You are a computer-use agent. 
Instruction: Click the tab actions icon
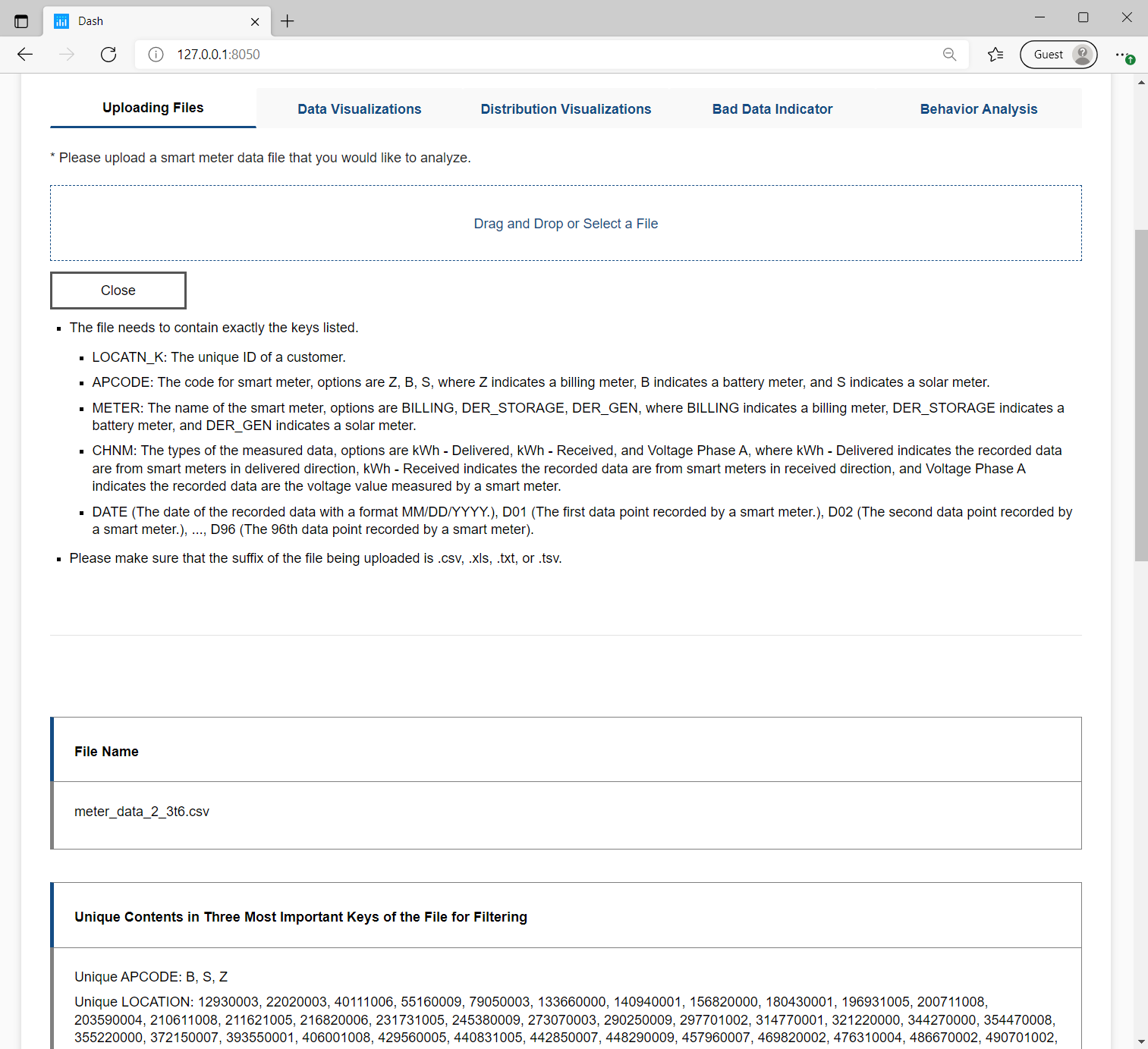[21, 21]
